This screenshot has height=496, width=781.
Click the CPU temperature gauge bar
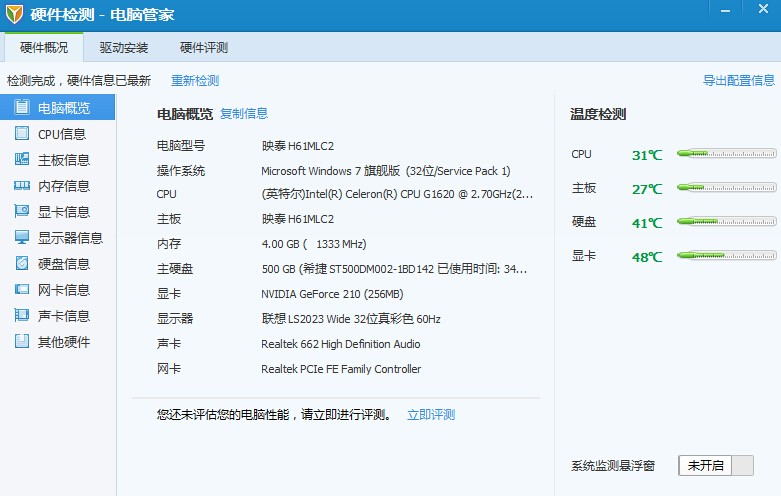(x=726, y=153)
